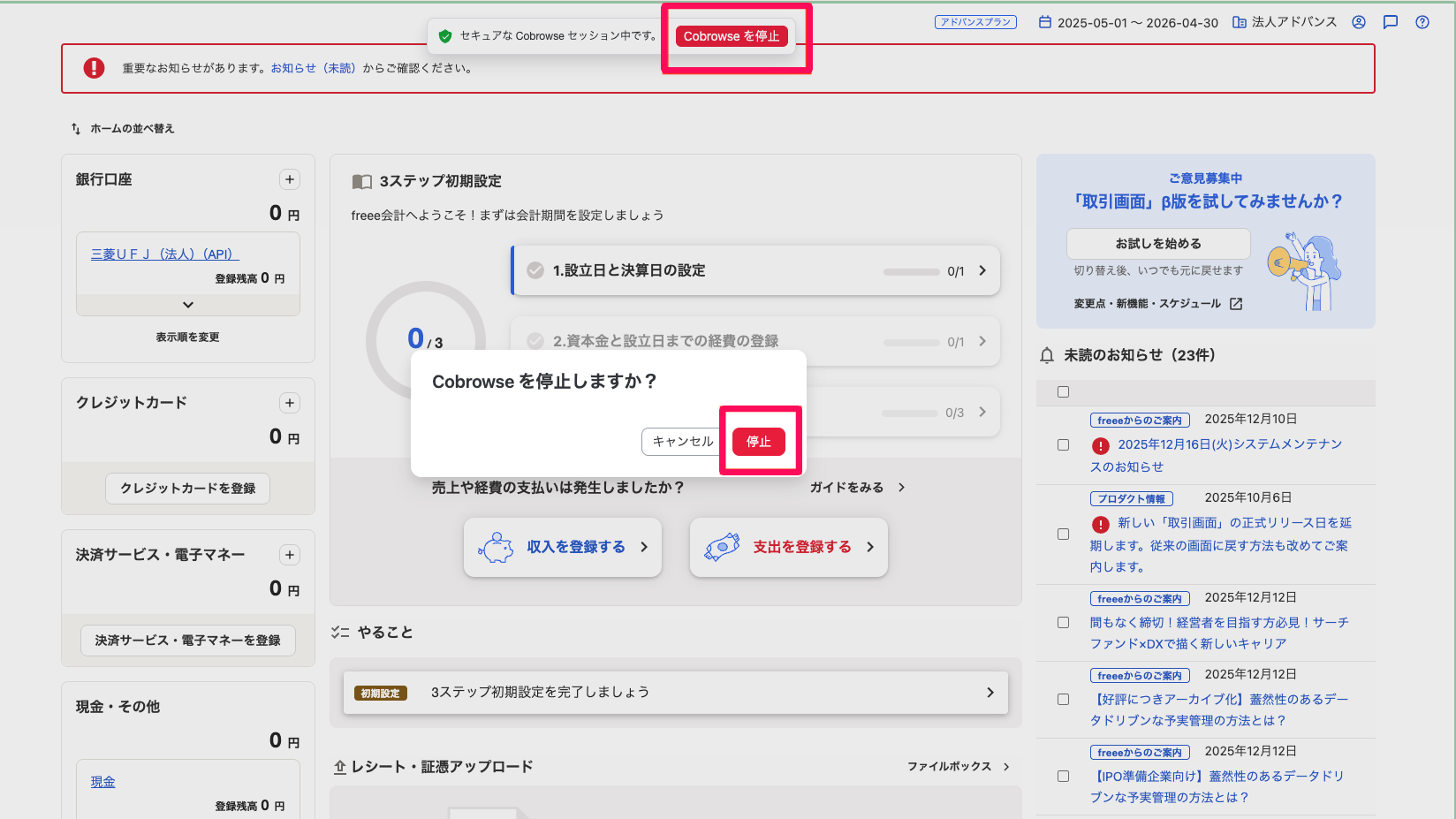Check the IPO準備企業向け notification checkbox
The image size is (1456, 819).
1064,777
